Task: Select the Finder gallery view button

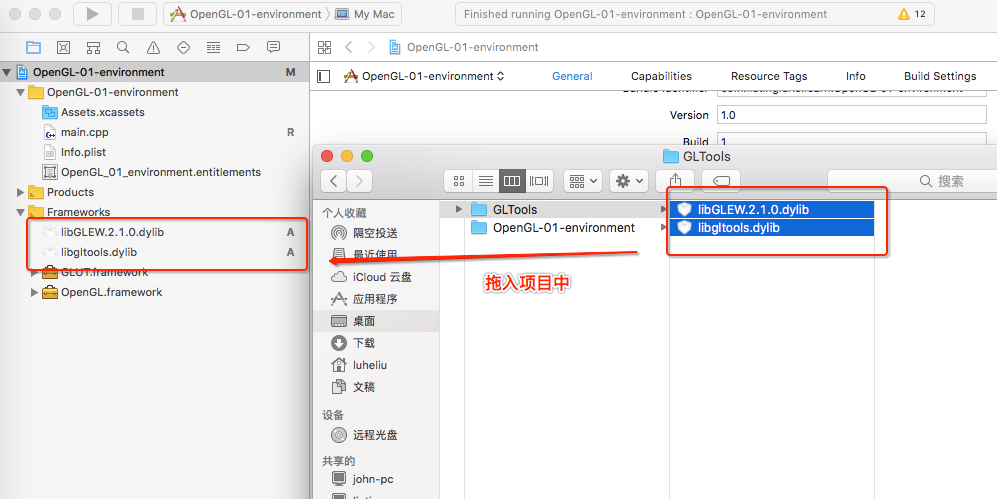Action: click(x=539, y=181)
